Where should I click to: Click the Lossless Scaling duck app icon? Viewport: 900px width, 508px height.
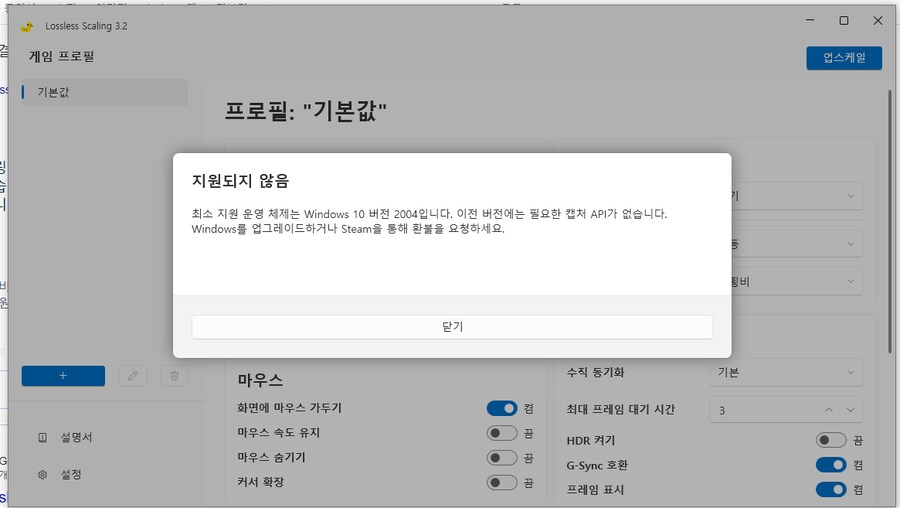point(27,26)
